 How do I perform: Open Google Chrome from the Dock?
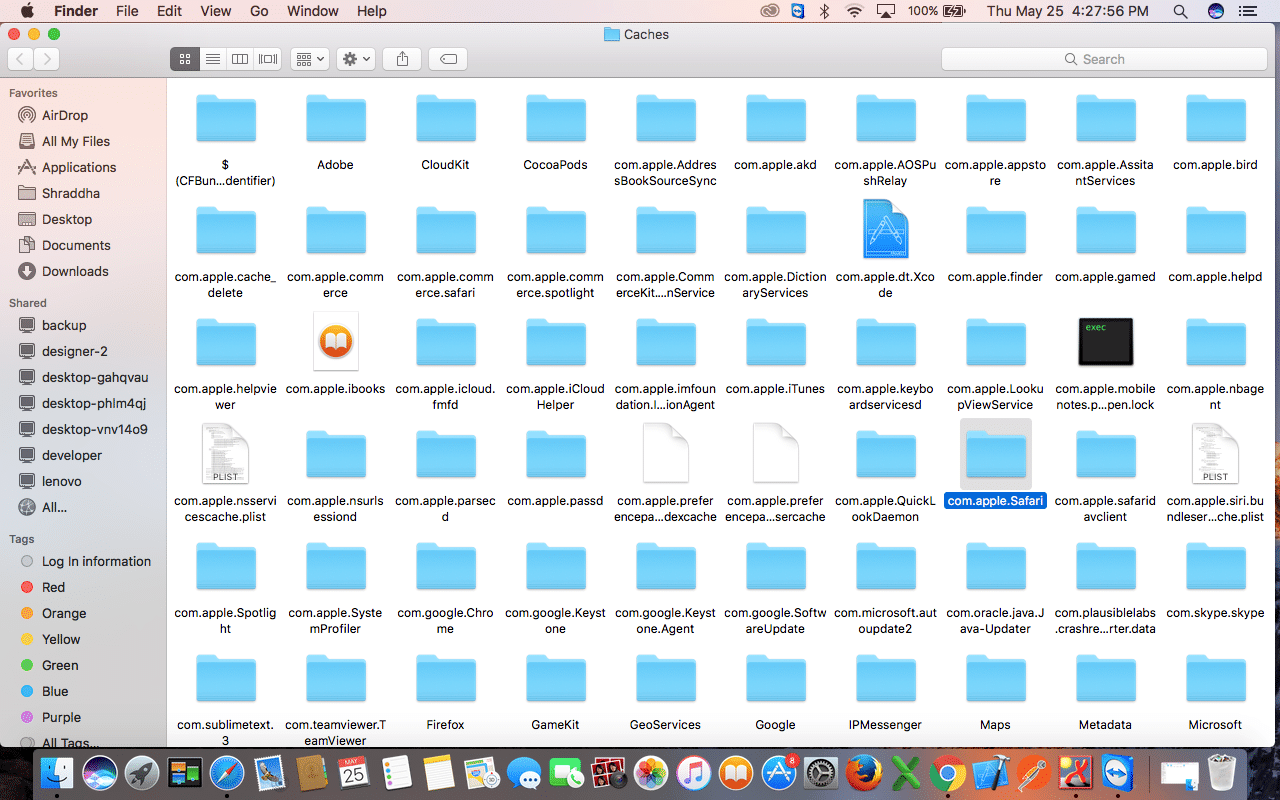(x=948, y=774)
